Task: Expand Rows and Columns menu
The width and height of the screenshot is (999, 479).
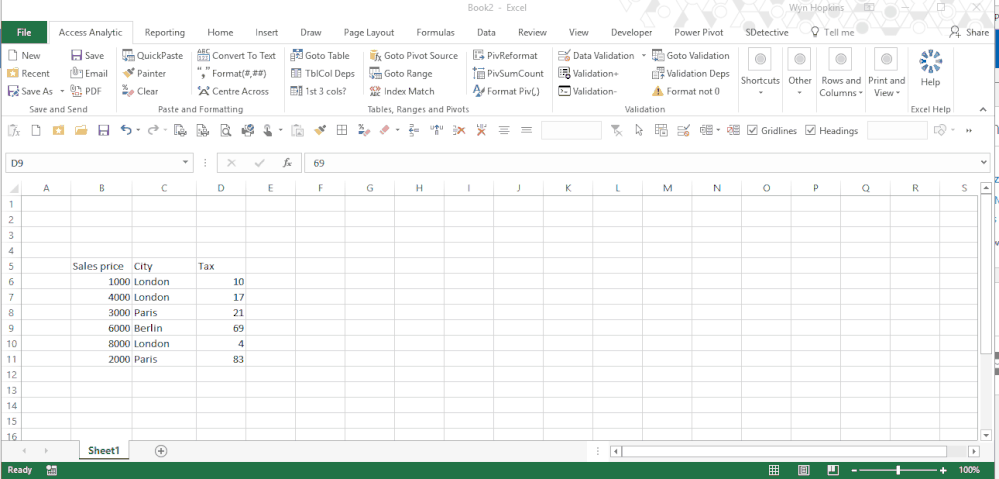Action: pos(841,75)
